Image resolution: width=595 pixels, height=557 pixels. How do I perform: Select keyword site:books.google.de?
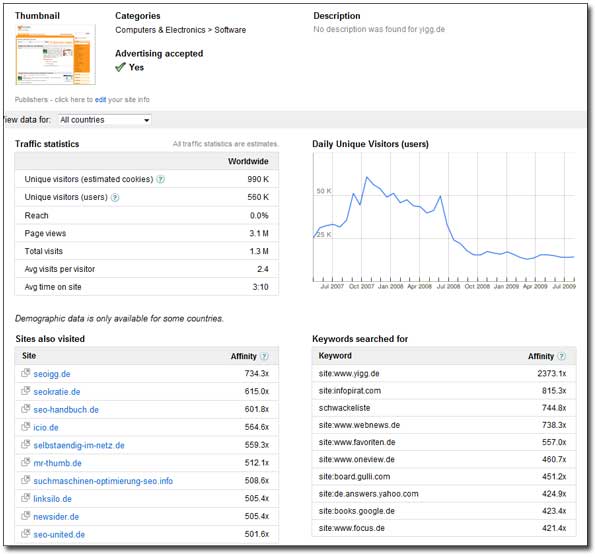pos(357,511)
